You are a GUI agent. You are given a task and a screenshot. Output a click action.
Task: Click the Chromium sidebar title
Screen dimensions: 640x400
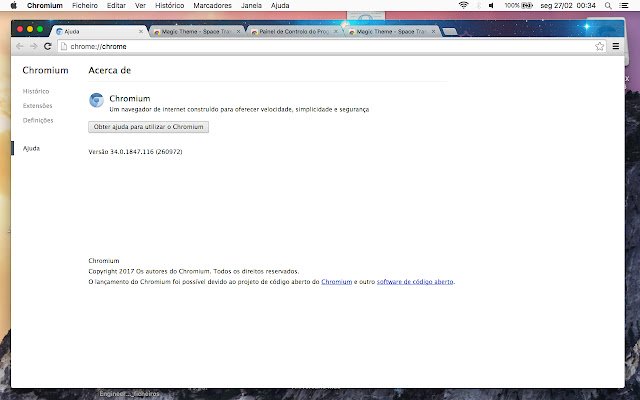coord(45,70)
